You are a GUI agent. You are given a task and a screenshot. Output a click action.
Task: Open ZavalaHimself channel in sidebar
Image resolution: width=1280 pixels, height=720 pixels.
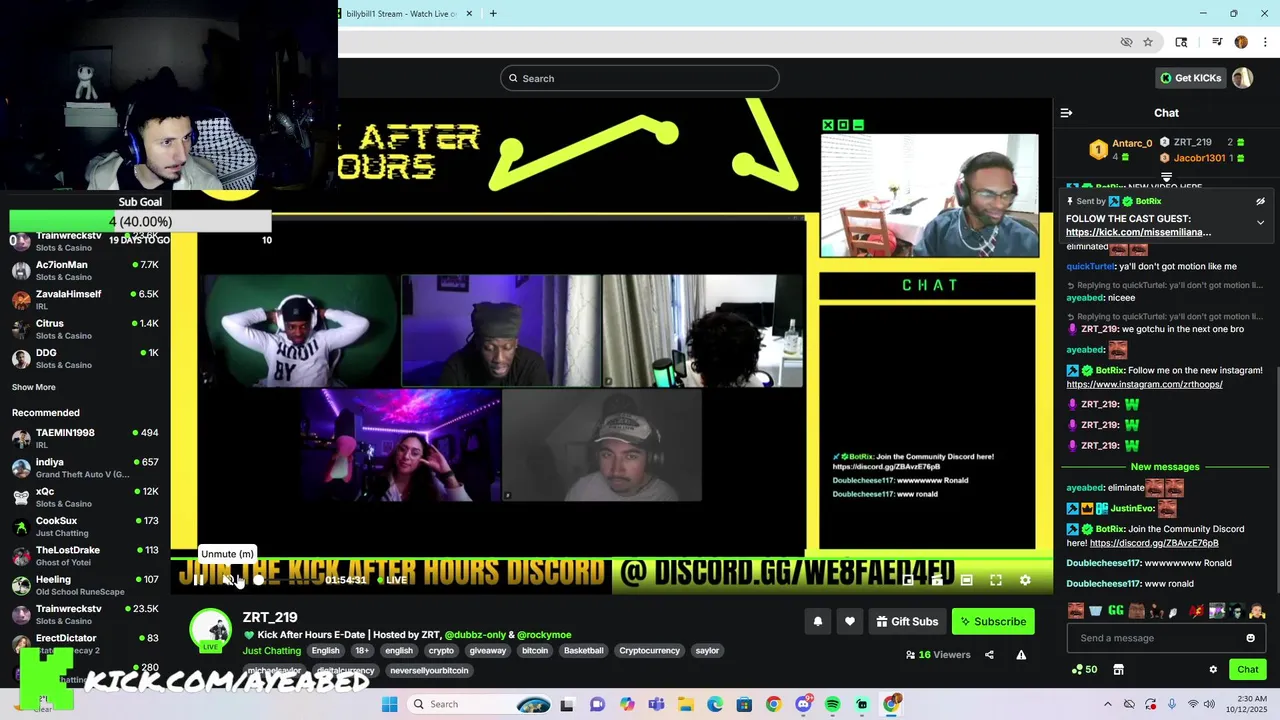pos(85,299)
